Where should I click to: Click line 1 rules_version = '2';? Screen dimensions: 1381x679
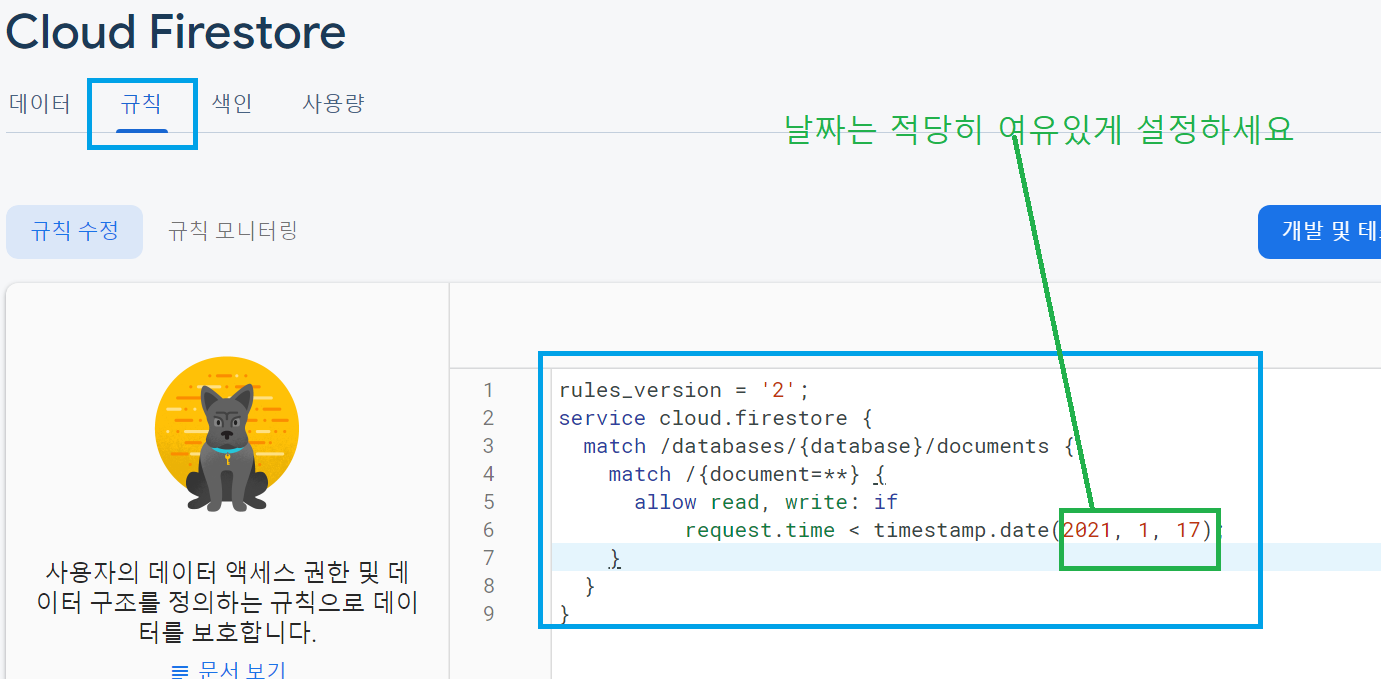tap(684, 390)
